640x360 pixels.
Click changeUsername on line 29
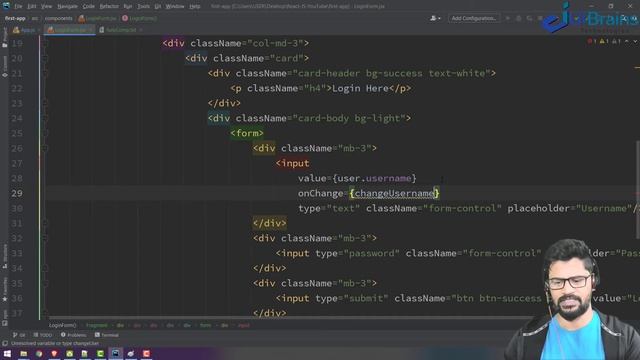pyautogui.click(x=394, y=193)
